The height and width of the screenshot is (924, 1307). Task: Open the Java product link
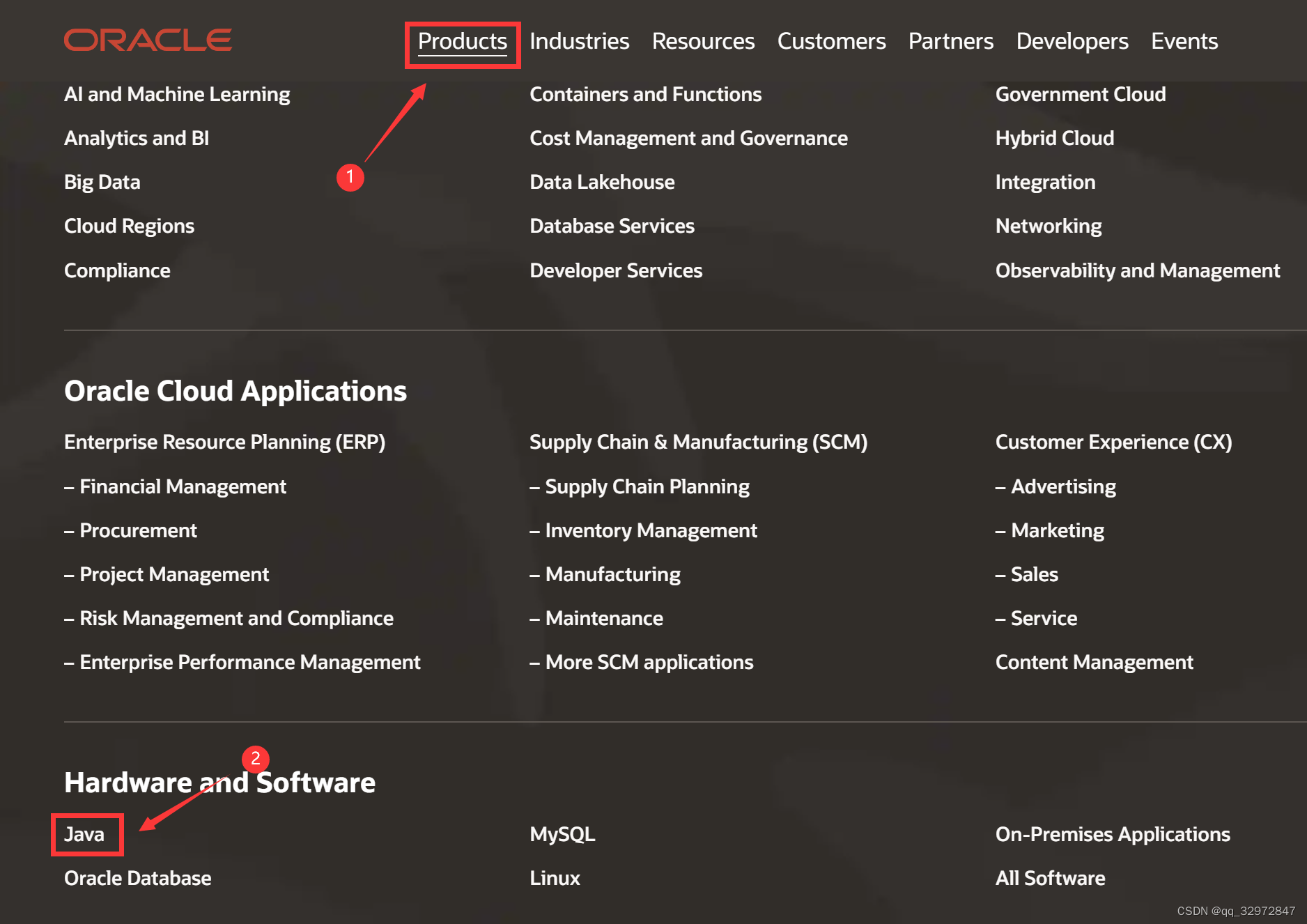[84, 834]
